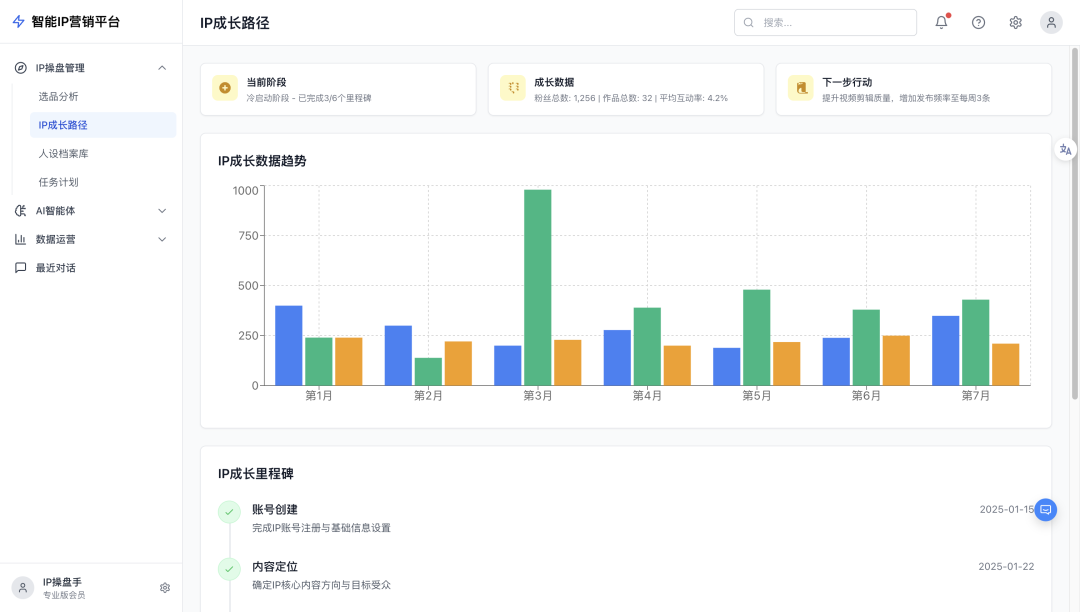The height and width of the screenshot is (612, 1080).
Task: Click the IP成长里程碑 heading
Action: (256, 474)
